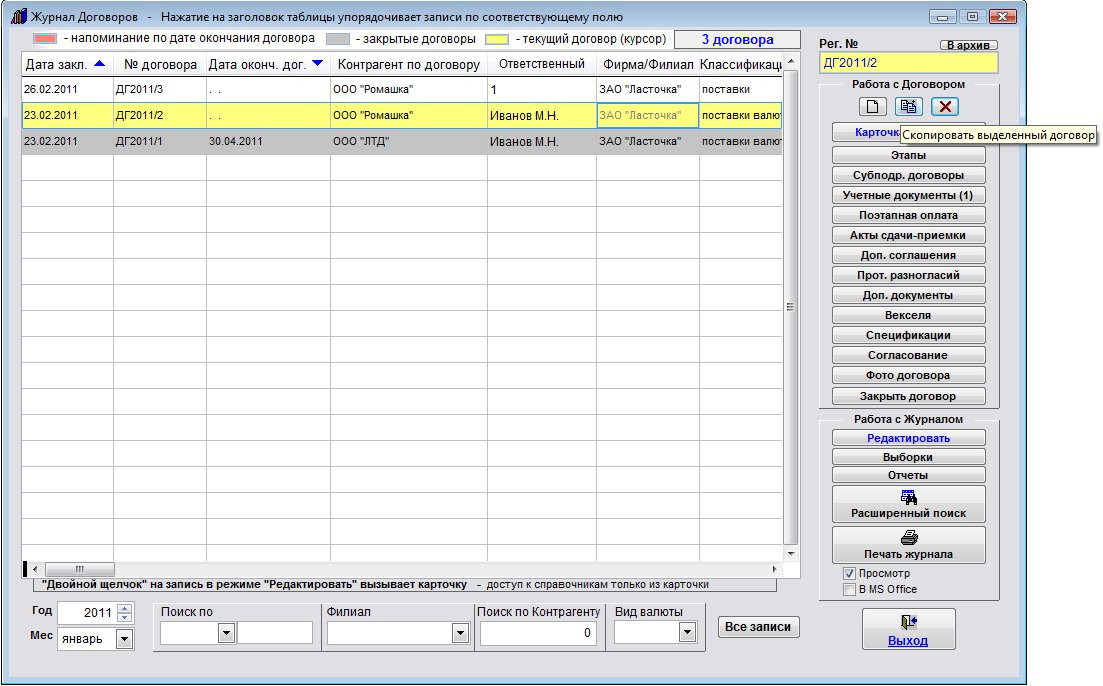Open the Мес month dropdown

pos(125,639)
